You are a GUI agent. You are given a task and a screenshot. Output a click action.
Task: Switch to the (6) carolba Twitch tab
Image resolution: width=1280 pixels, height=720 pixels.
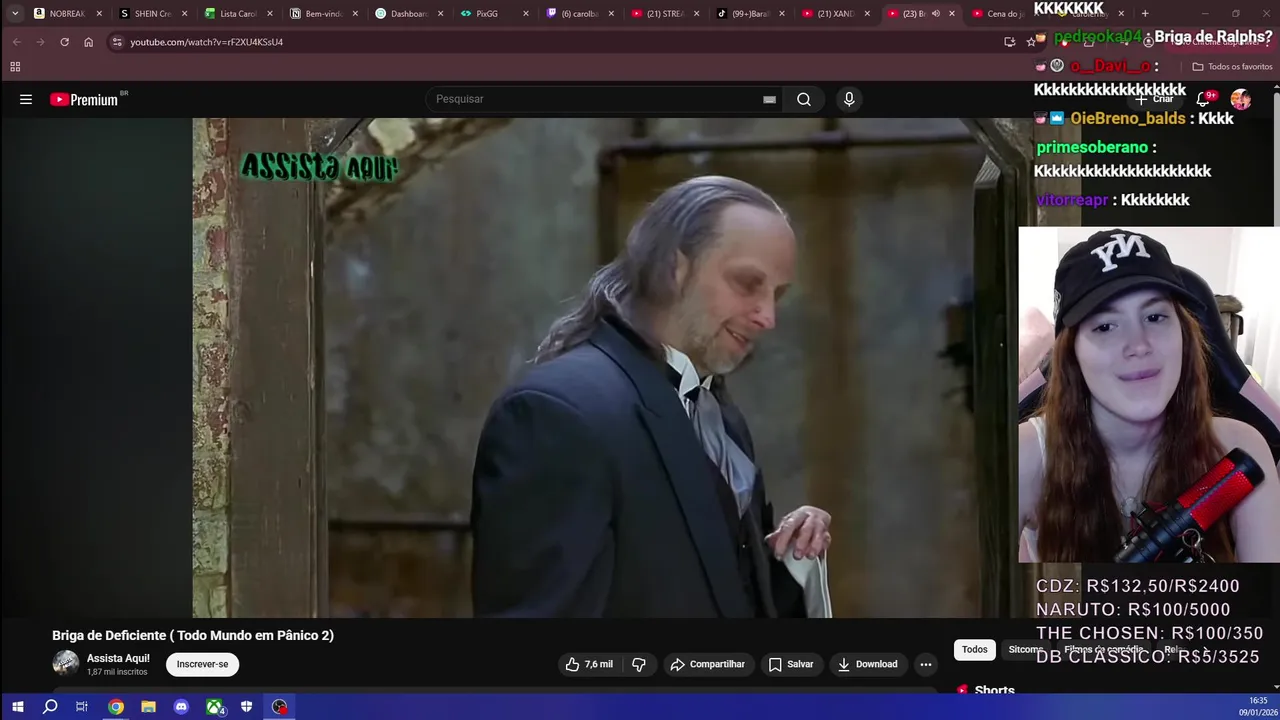pyautogui.click(x=578, y=14)
